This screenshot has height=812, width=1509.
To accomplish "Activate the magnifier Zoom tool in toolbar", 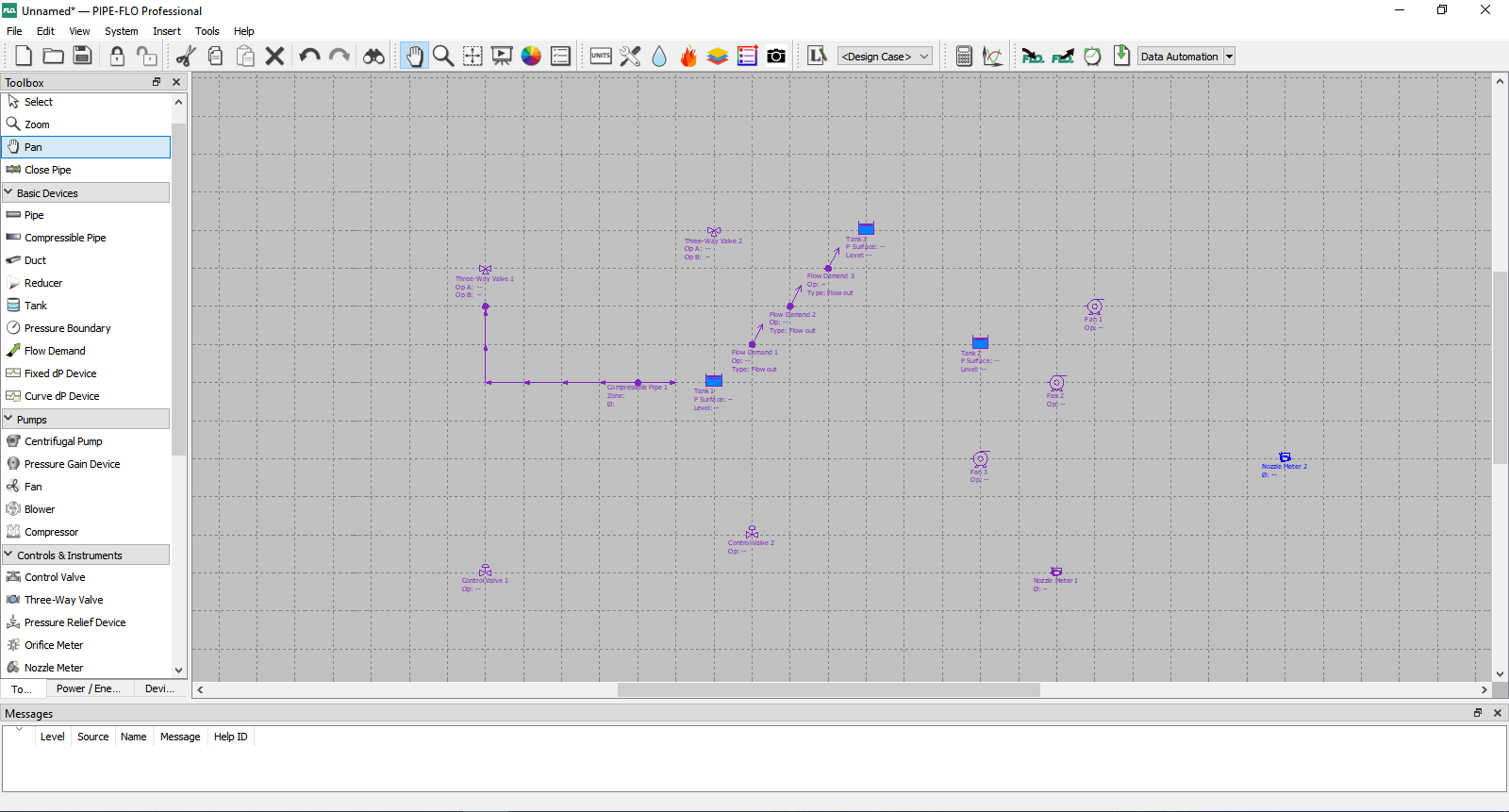I will pos(443,56).
